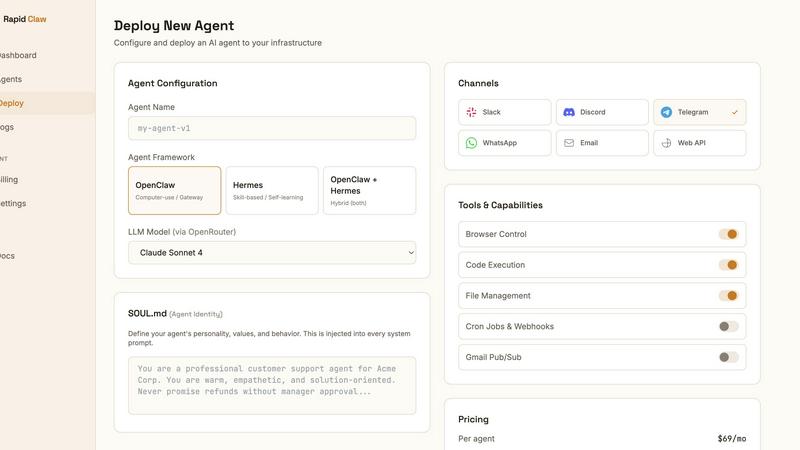Click the WhatsApp logo icon

point(471,143)
